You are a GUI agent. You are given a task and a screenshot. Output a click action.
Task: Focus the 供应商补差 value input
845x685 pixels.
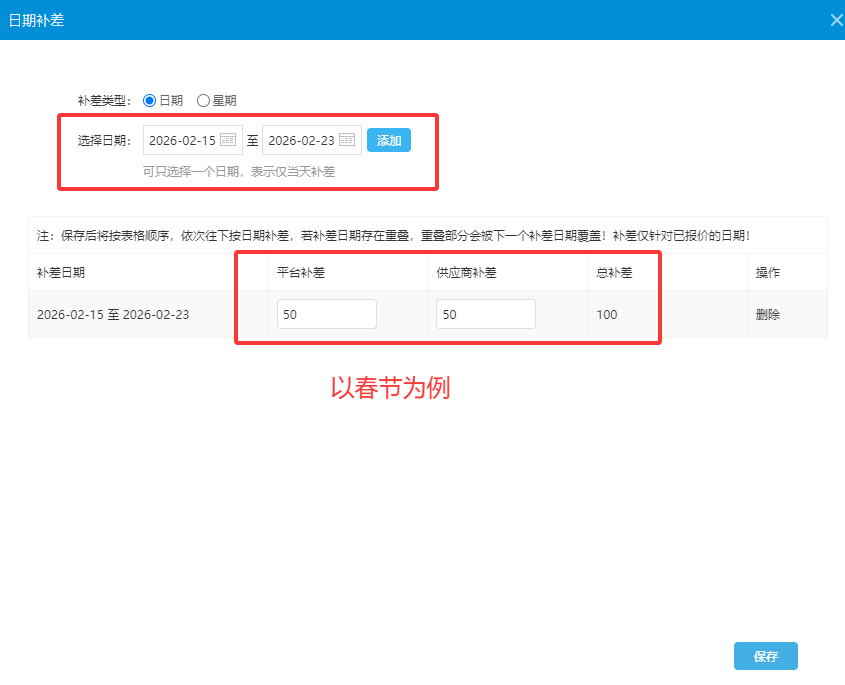485,314
